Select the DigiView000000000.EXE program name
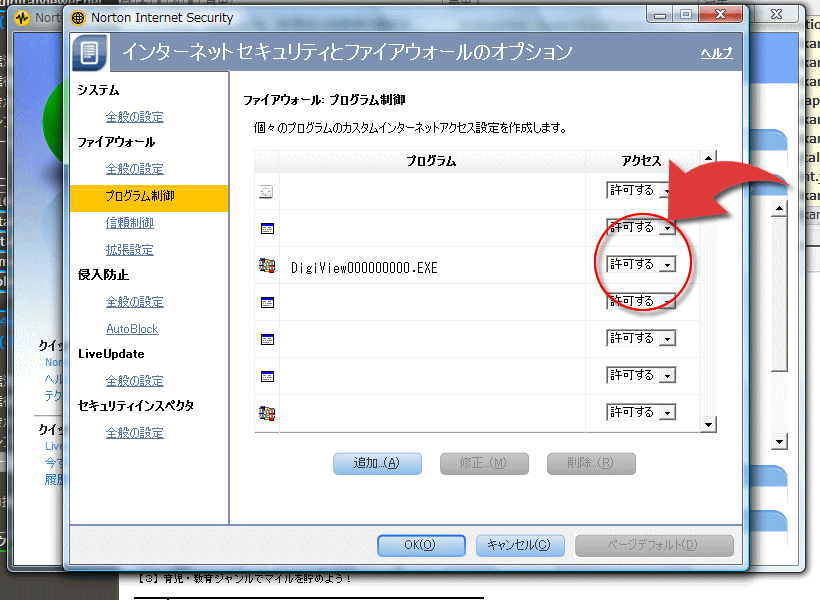The image size is (820, 600). tap(364, 268)
